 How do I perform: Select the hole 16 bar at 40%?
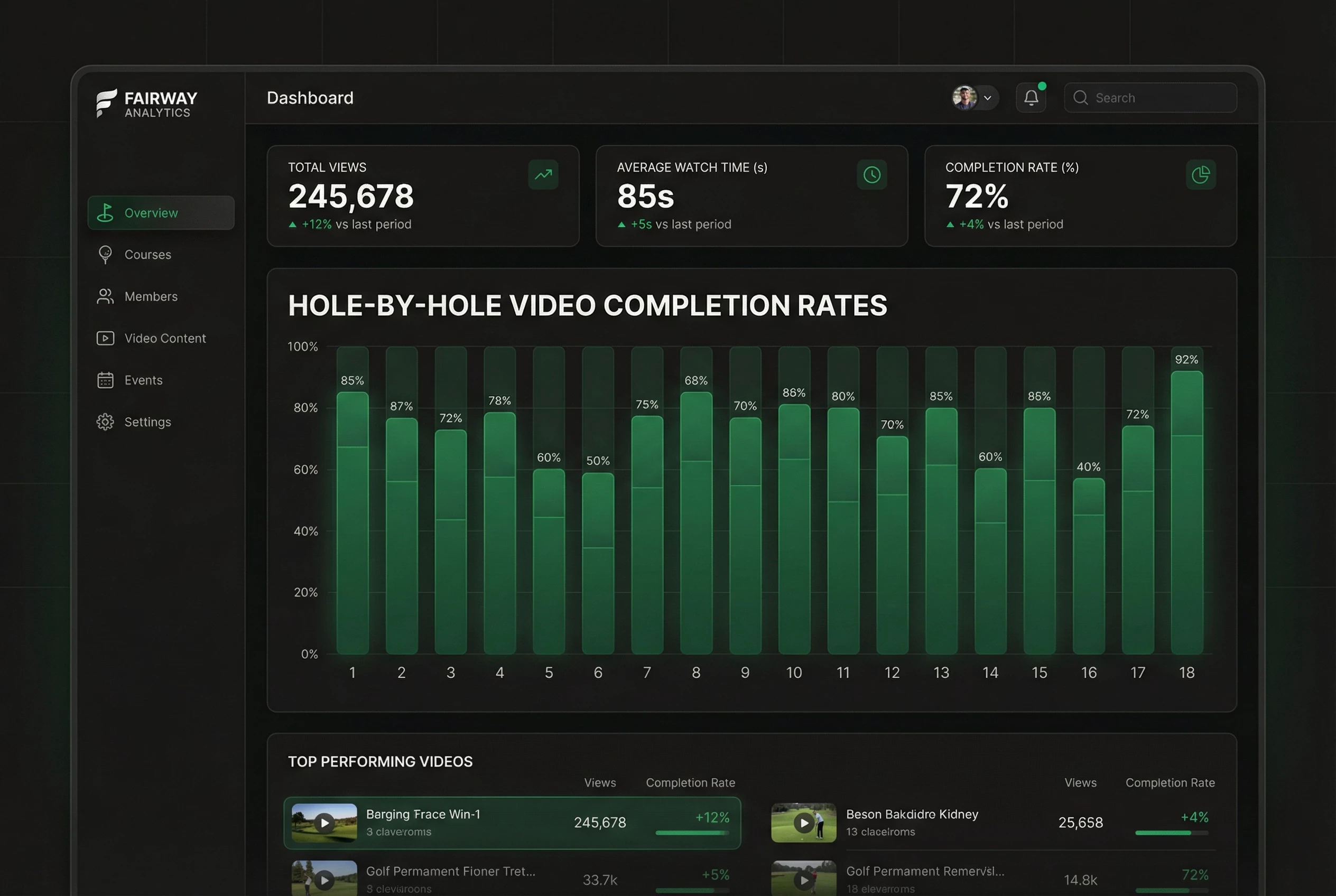tap(1089, 566)
